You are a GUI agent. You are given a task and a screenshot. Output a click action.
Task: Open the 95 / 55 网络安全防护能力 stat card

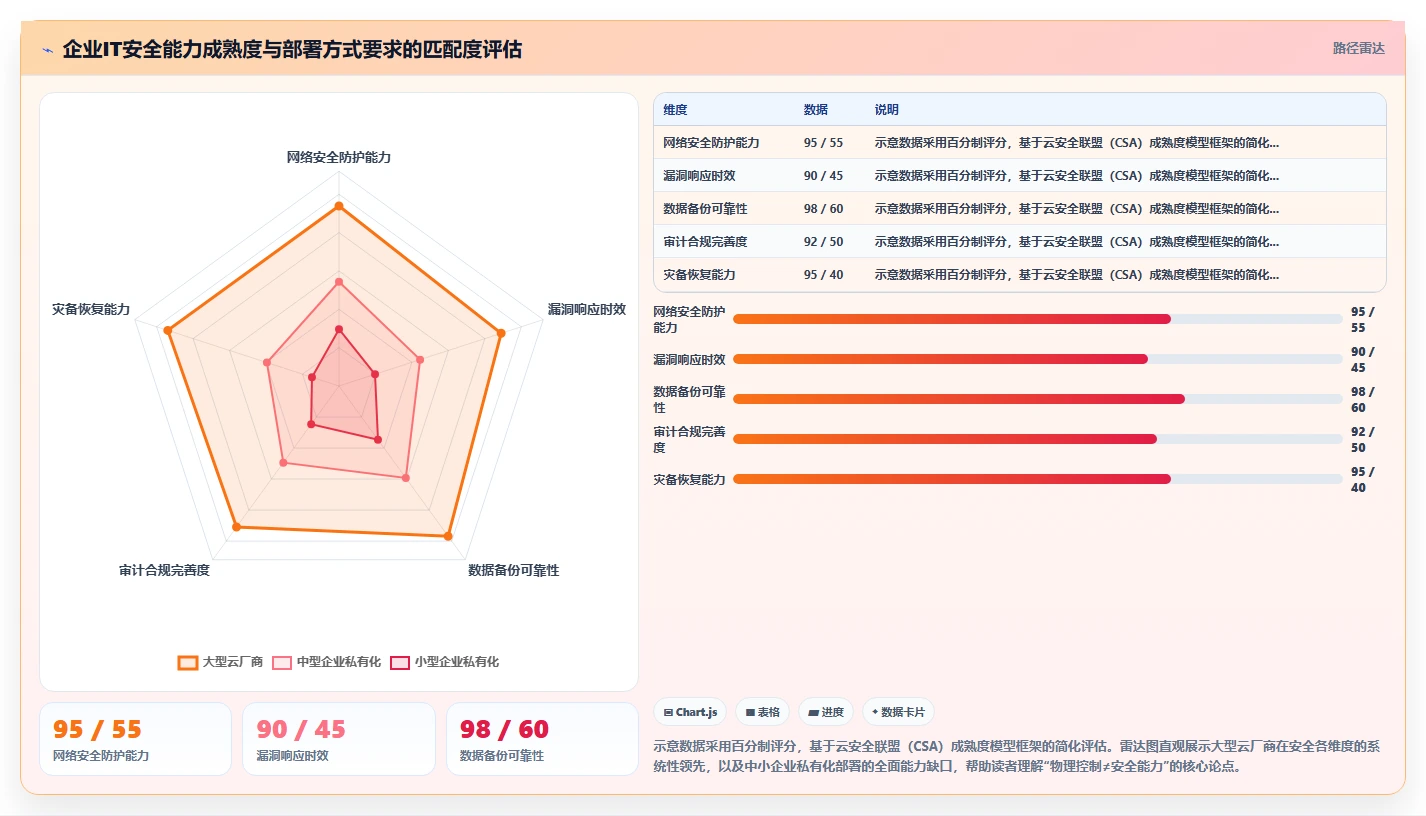click(x=135, y=739)
